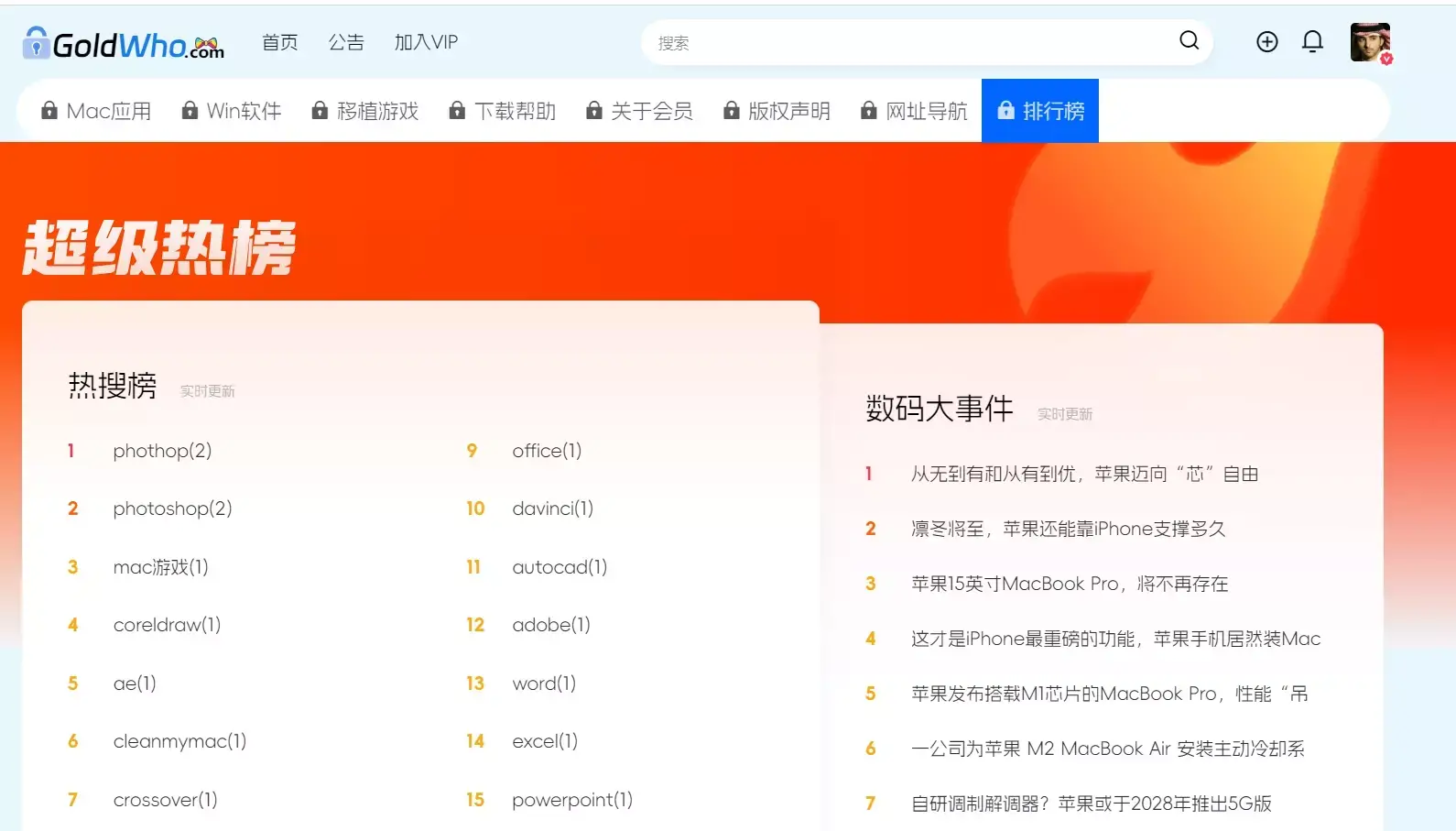Screen dimensions: 1456x831
Task: Open the 关于会员 menu item
Action: (x=651, y=111)
